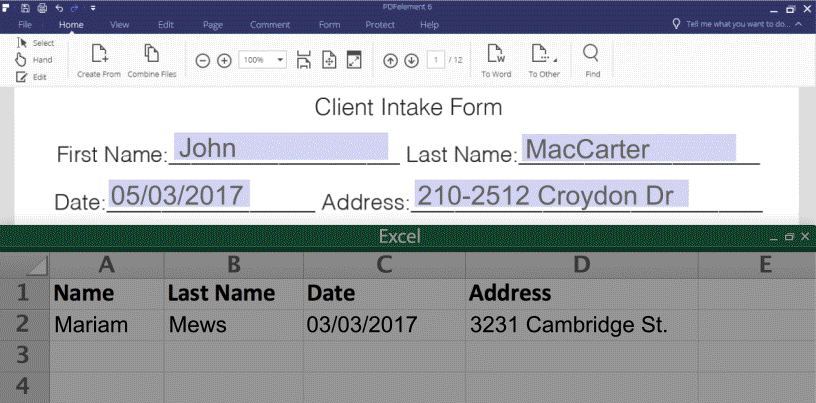Open the File menu

(x=25, y=24)
